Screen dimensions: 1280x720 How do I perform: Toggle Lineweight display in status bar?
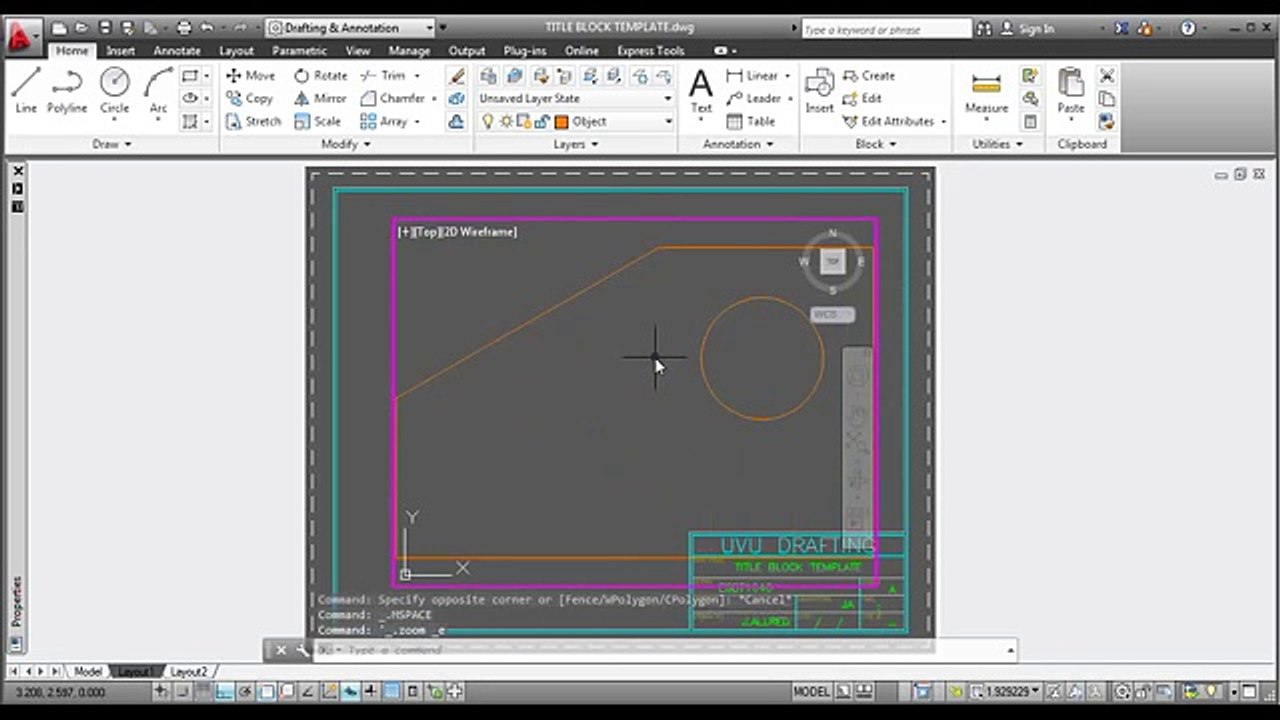tap(372, 691)
